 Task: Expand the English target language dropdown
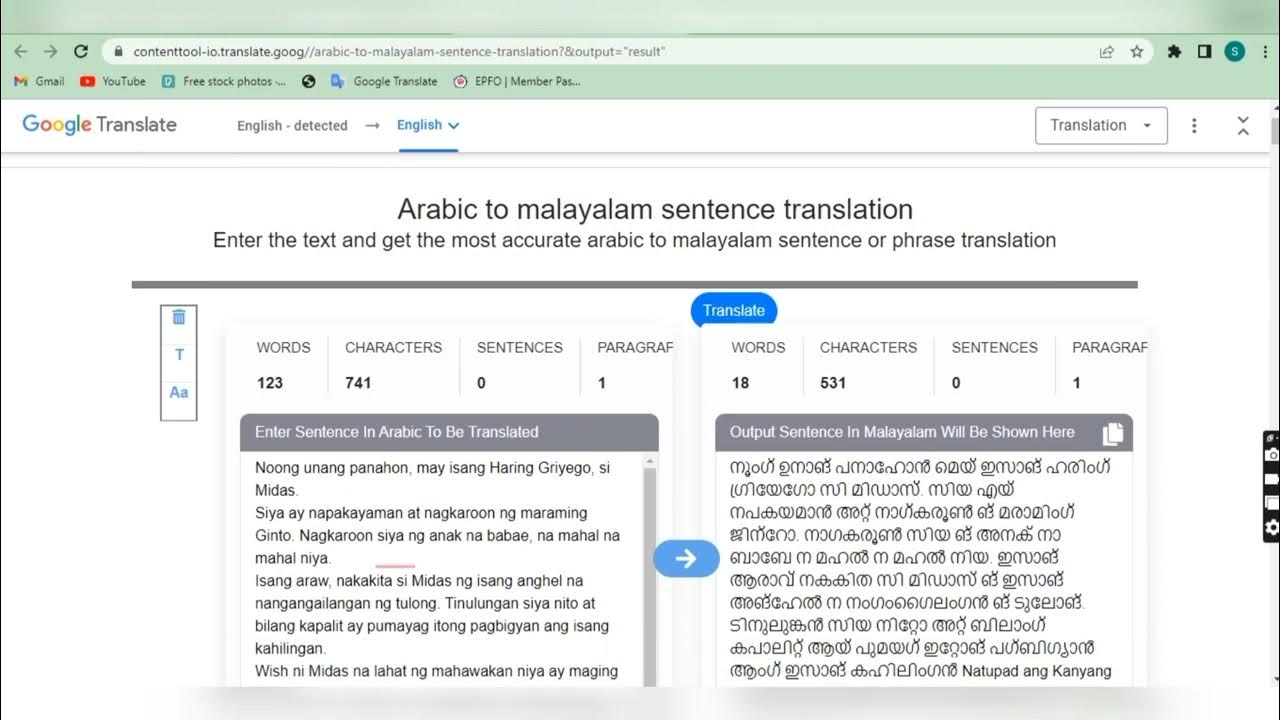point(428,125)
